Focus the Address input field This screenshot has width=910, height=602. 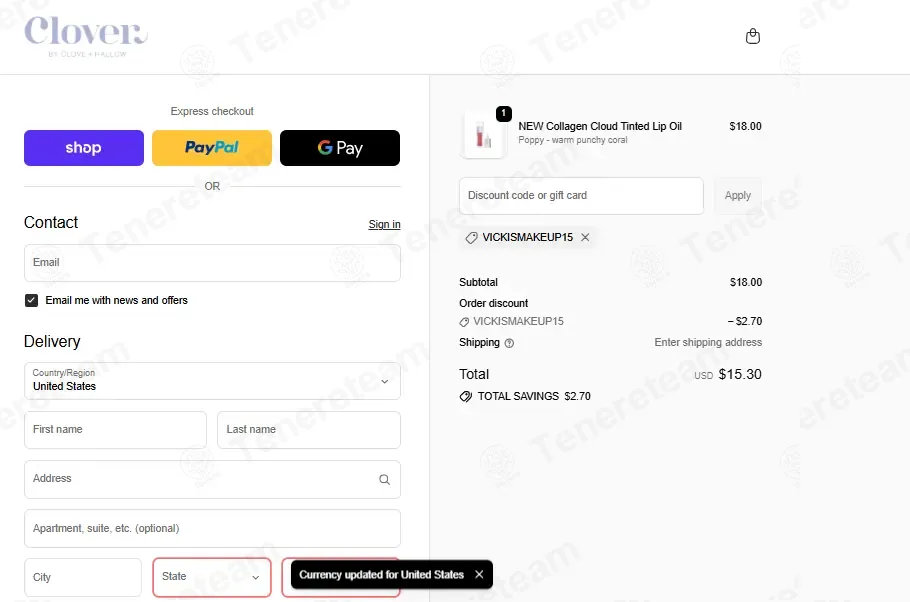[212, 480]
